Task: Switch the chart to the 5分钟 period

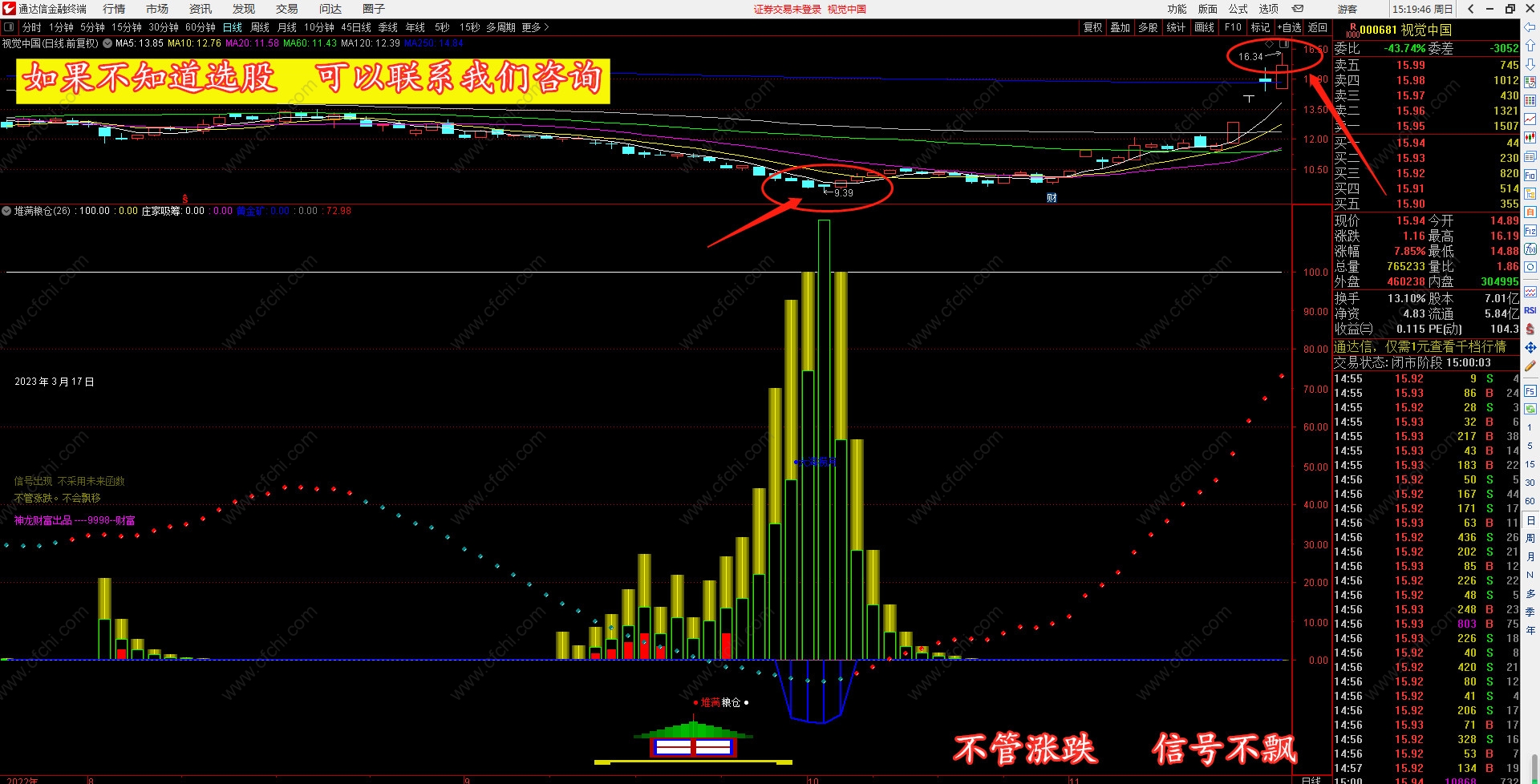Action: tap(92, 27)
